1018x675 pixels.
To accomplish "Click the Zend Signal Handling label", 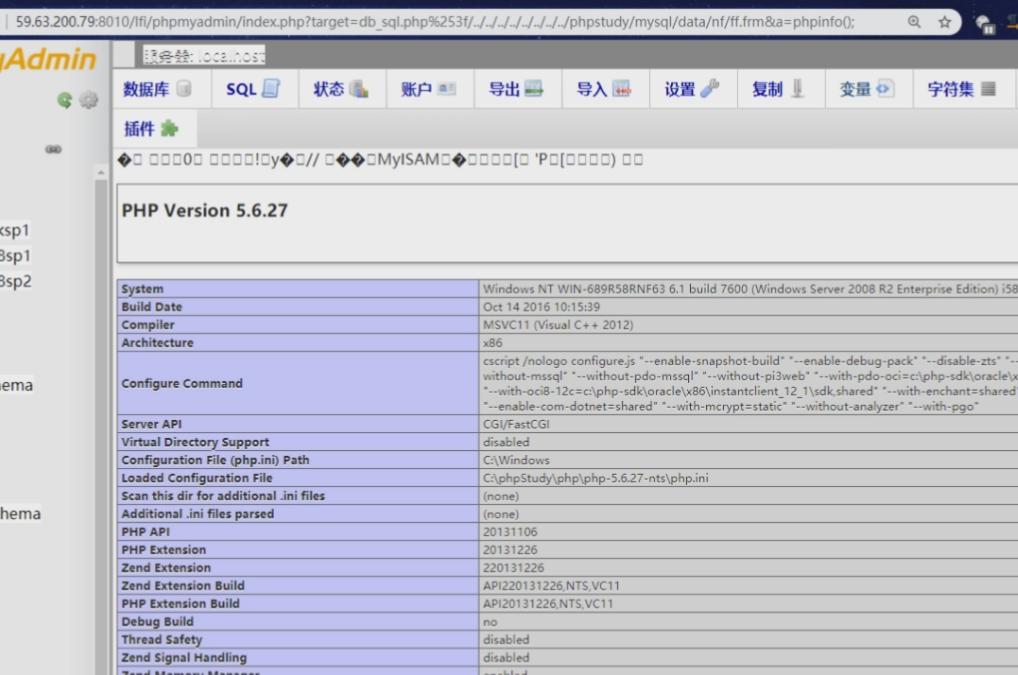I will 184,657.
